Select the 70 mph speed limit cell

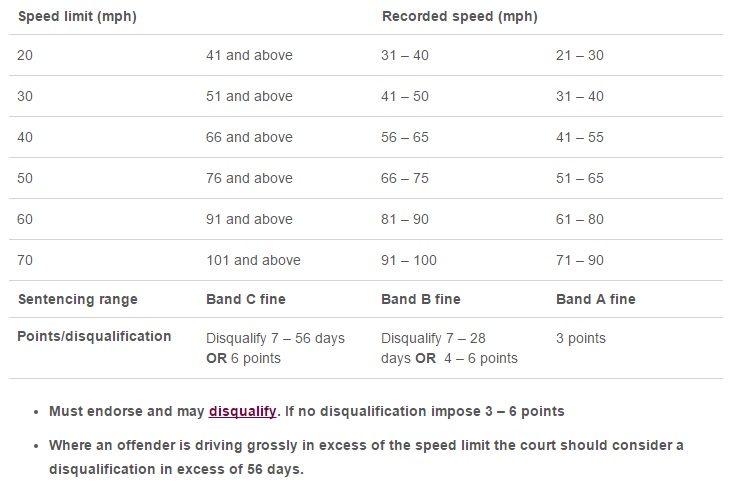click(x=25, y=260)
